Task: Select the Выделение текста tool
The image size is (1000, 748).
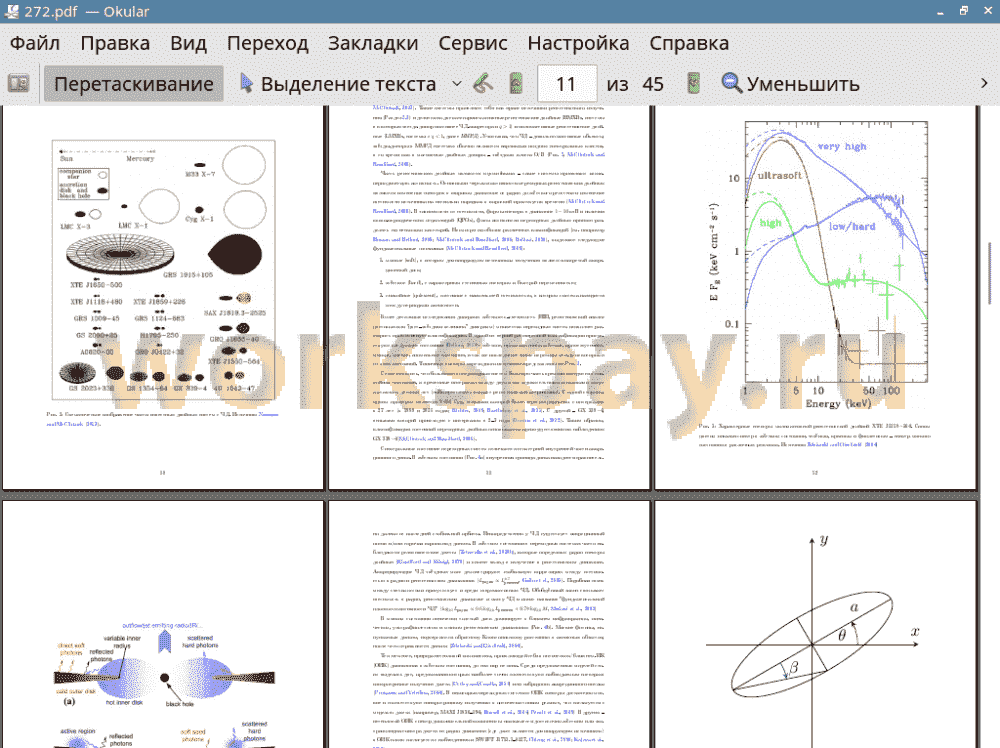Action: click(x=338, y=84)
